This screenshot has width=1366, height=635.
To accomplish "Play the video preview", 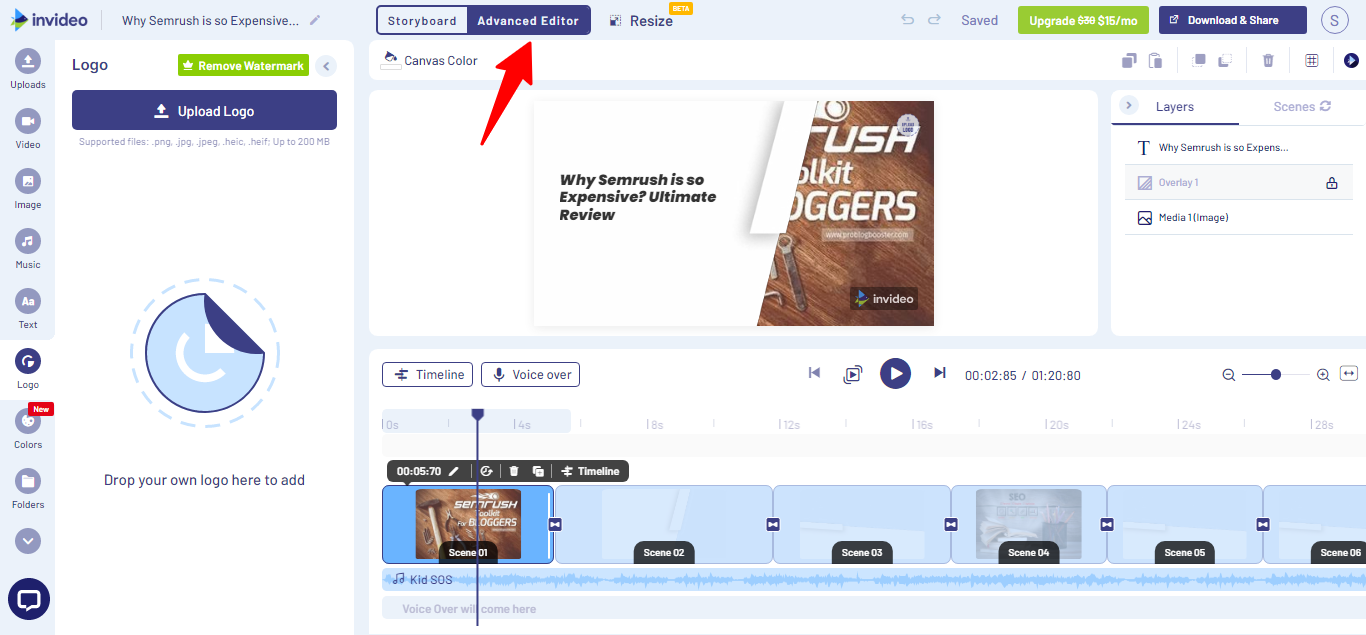I will [895, 374].
